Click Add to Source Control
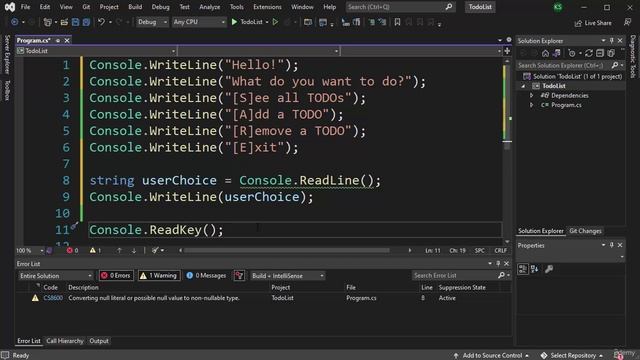Screen dimensions: 640x360 [x=491, y=356]
